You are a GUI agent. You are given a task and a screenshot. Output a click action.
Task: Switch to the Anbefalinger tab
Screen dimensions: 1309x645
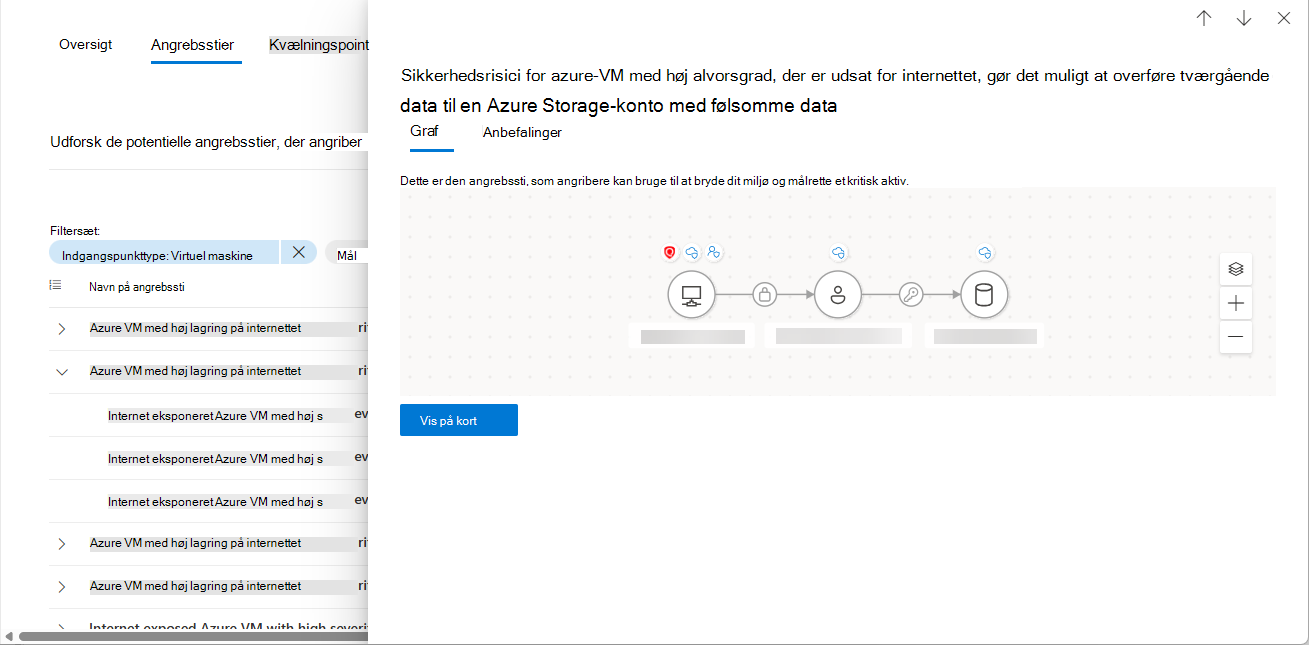coord(522,132)
